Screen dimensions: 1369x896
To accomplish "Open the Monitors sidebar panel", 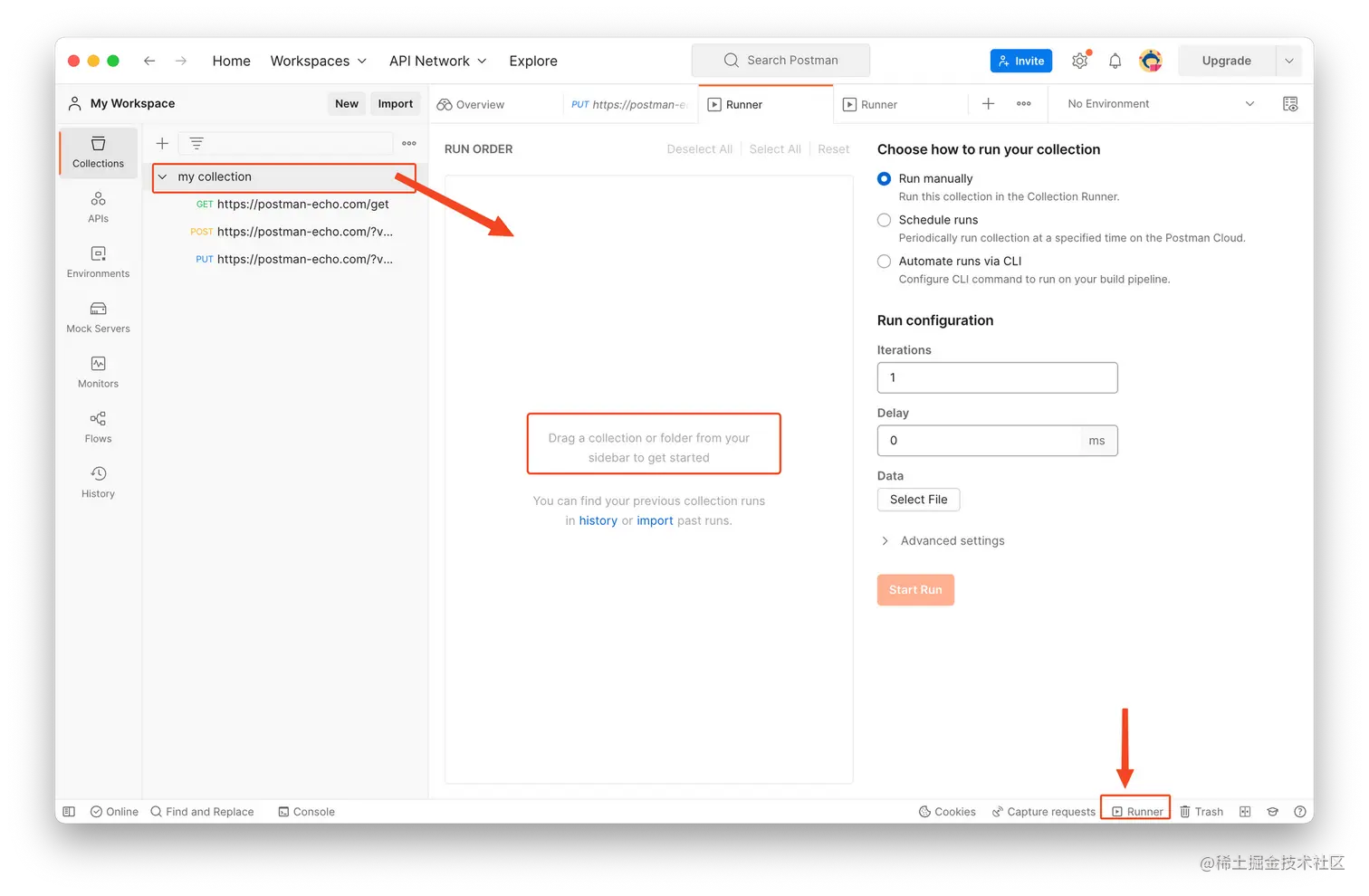I will point(98,373).
